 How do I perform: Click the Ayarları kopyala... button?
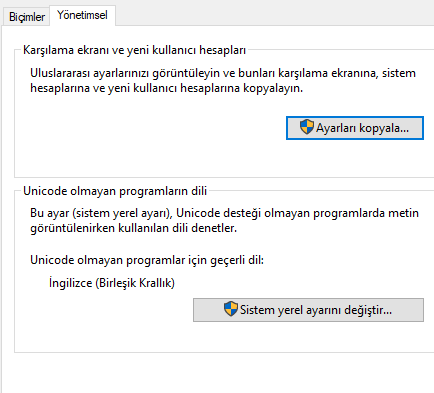tap(355, 128)
